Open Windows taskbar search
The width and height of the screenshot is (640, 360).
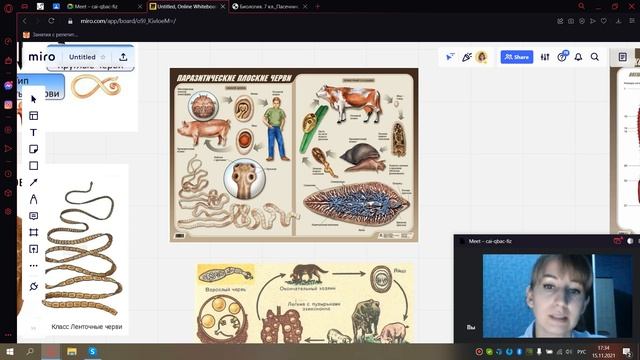pyautogui.click(x=30, y=351)
